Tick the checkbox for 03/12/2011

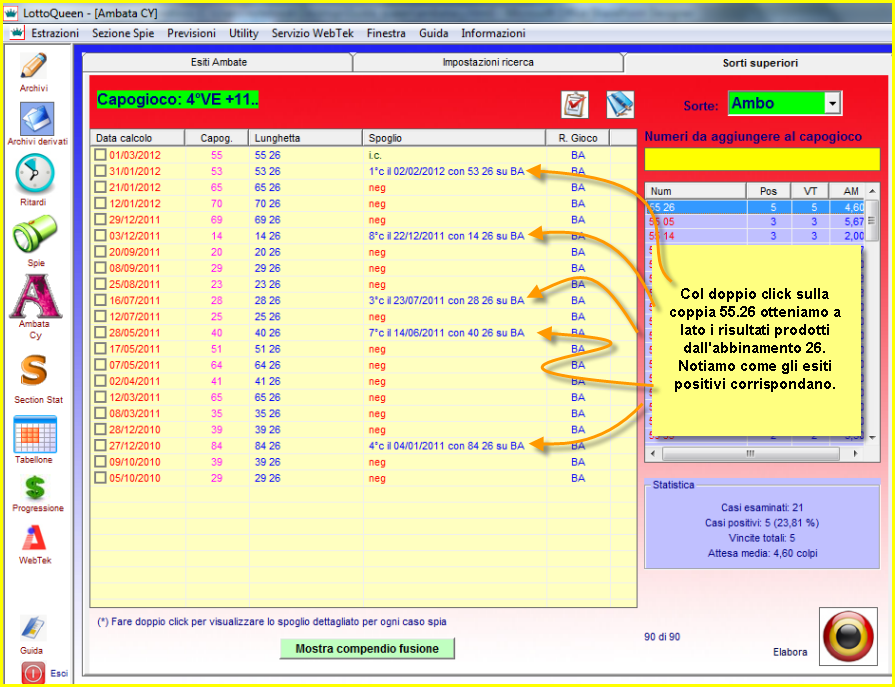pyautogui.click(x=100, y=235)
